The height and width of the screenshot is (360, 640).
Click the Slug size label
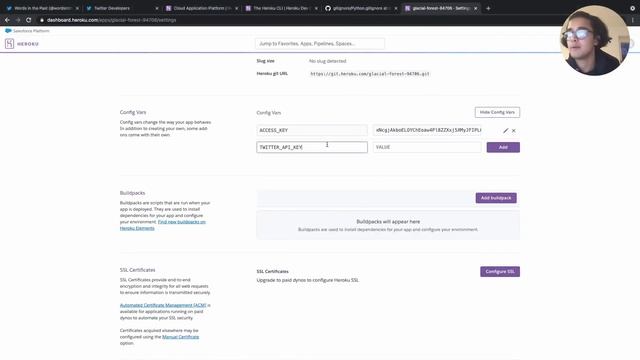pos(265,61)
